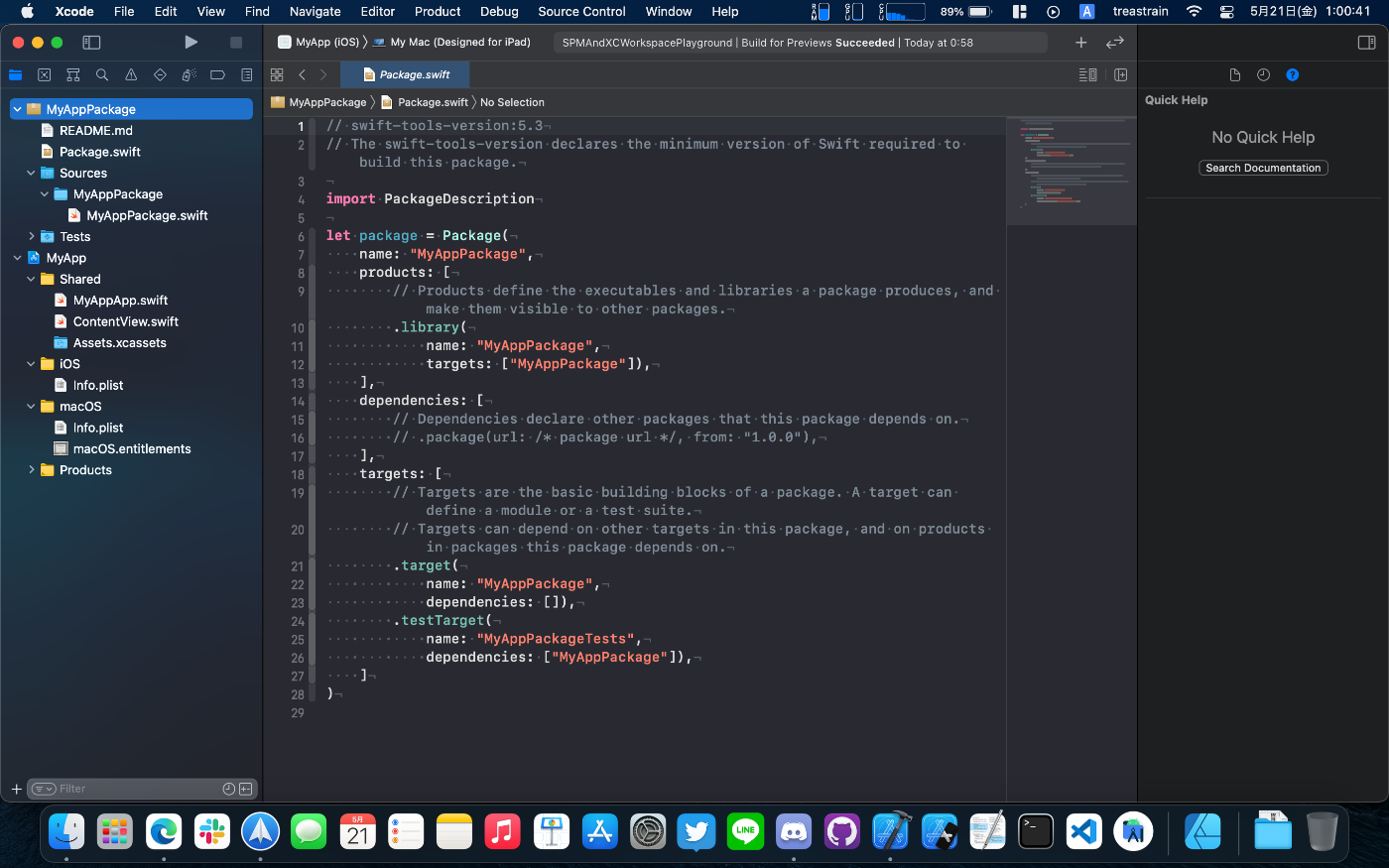Open No Selection jump bar menu
The width and height of the screenshot is (1389, 868).
pos(512,102)
